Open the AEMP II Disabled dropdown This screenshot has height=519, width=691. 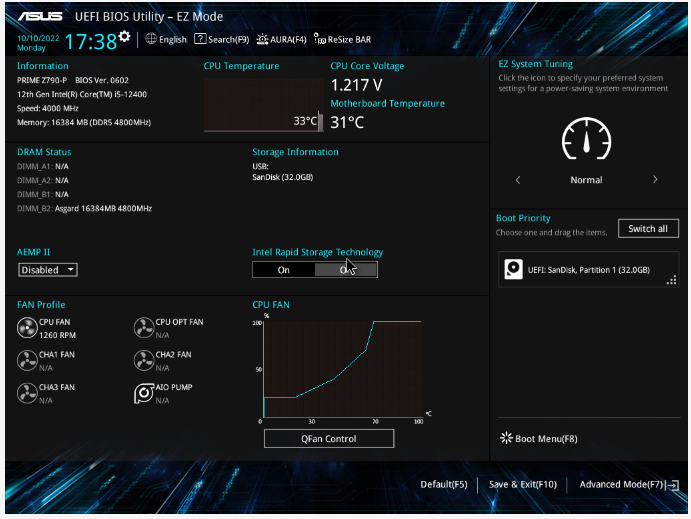pyautogui.click(x=48, y=270)
